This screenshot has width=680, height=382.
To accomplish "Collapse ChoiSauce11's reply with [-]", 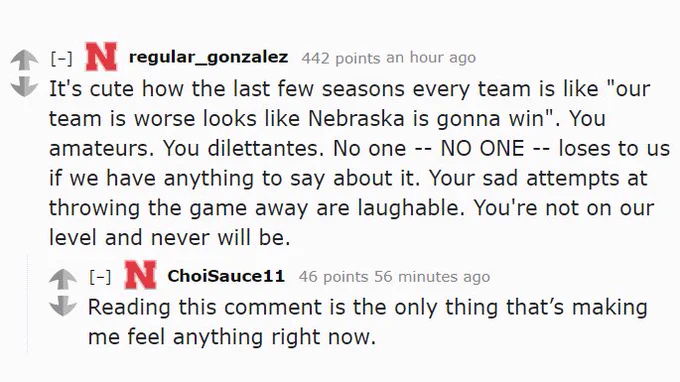I will coord(100,277).
